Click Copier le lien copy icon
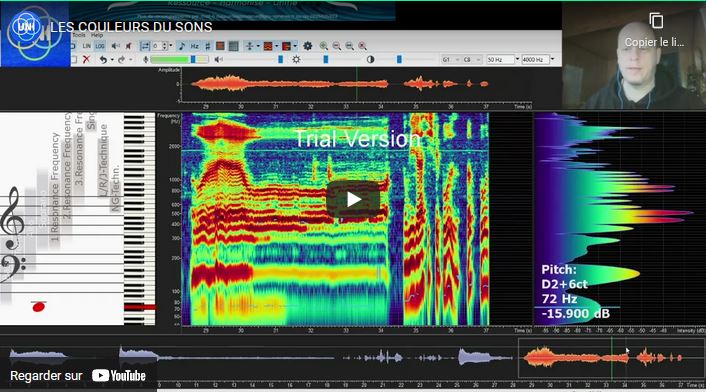 click(656, 21)
